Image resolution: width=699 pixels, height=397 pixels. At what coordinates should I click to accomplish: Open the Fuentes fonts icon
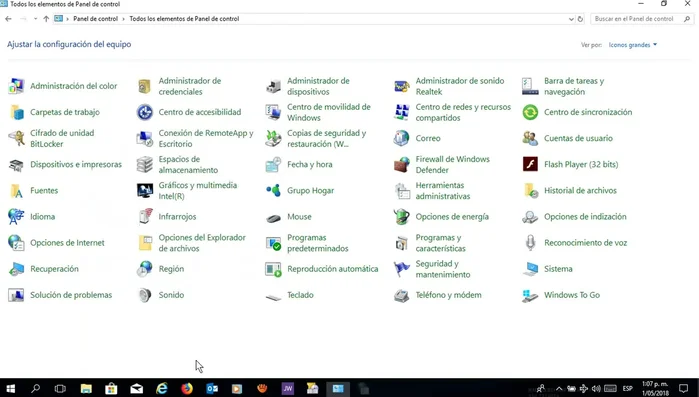16,191
